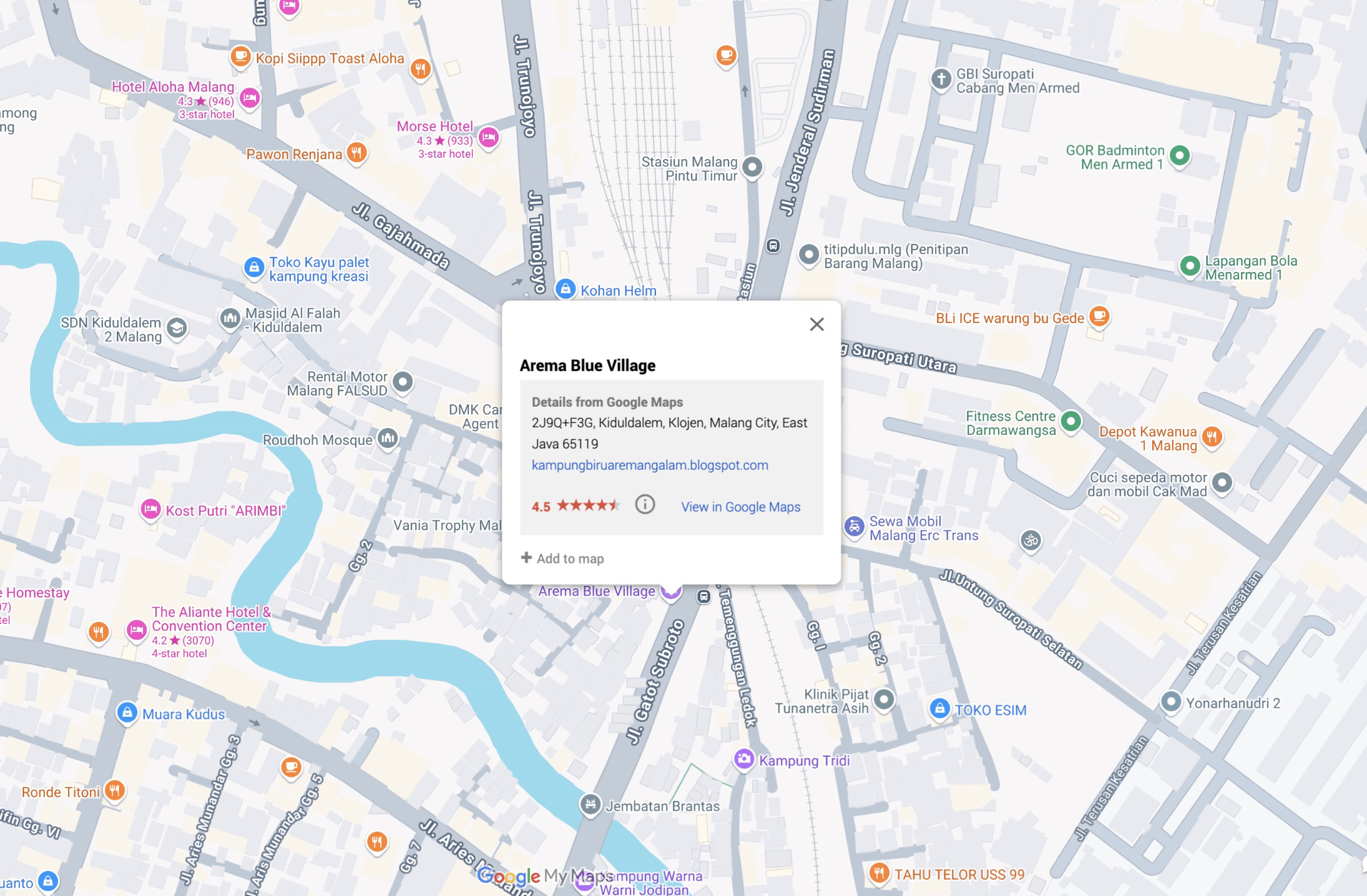1367x896 pixels.
Task: Click DMK Car Agent label
Action: click(x=475, y=417)
